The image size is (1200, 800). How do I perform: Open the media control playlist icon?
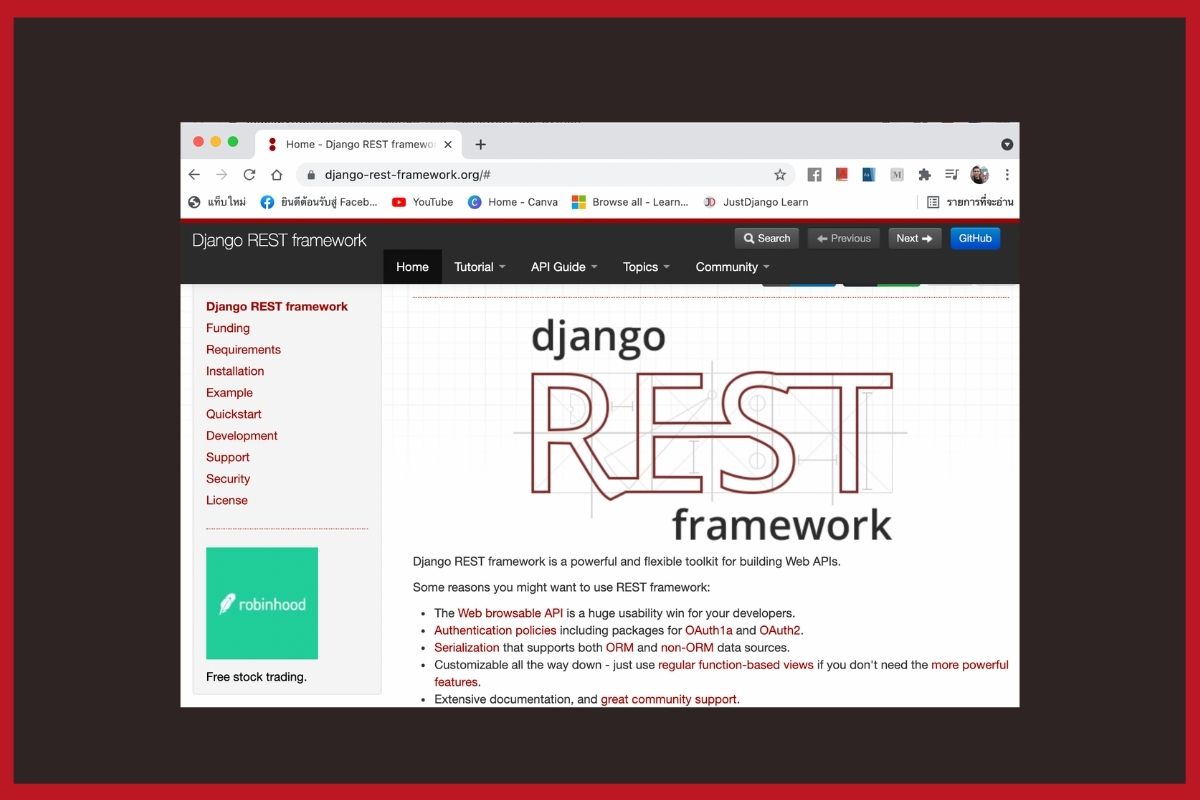tap(951, 174)
